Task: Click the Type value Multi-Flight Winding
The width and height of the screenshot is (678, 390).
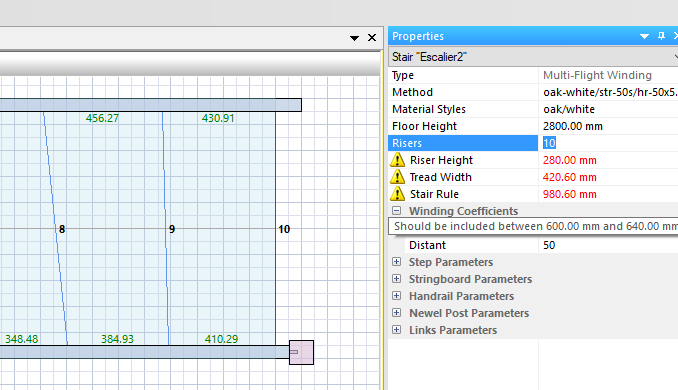Action: [597, 75]
